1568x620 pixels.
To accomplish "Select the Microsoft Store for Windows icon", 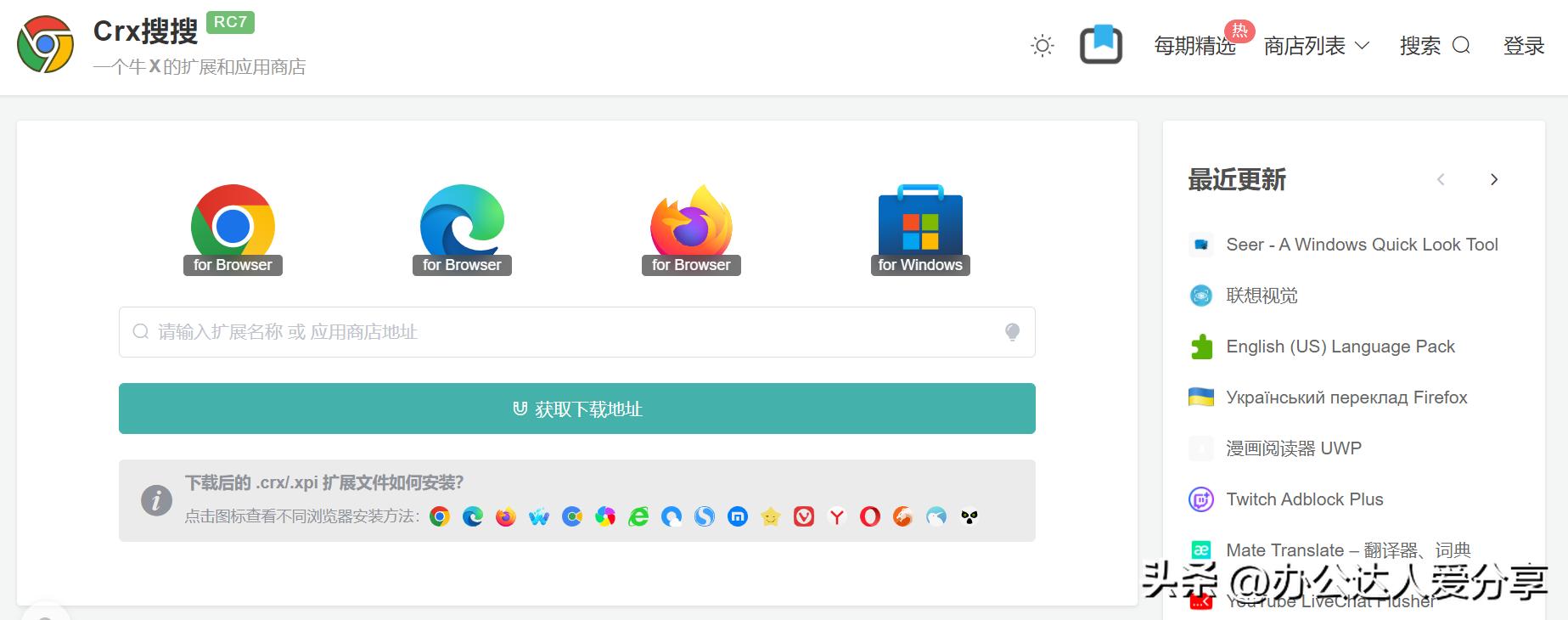I will 920,229.
